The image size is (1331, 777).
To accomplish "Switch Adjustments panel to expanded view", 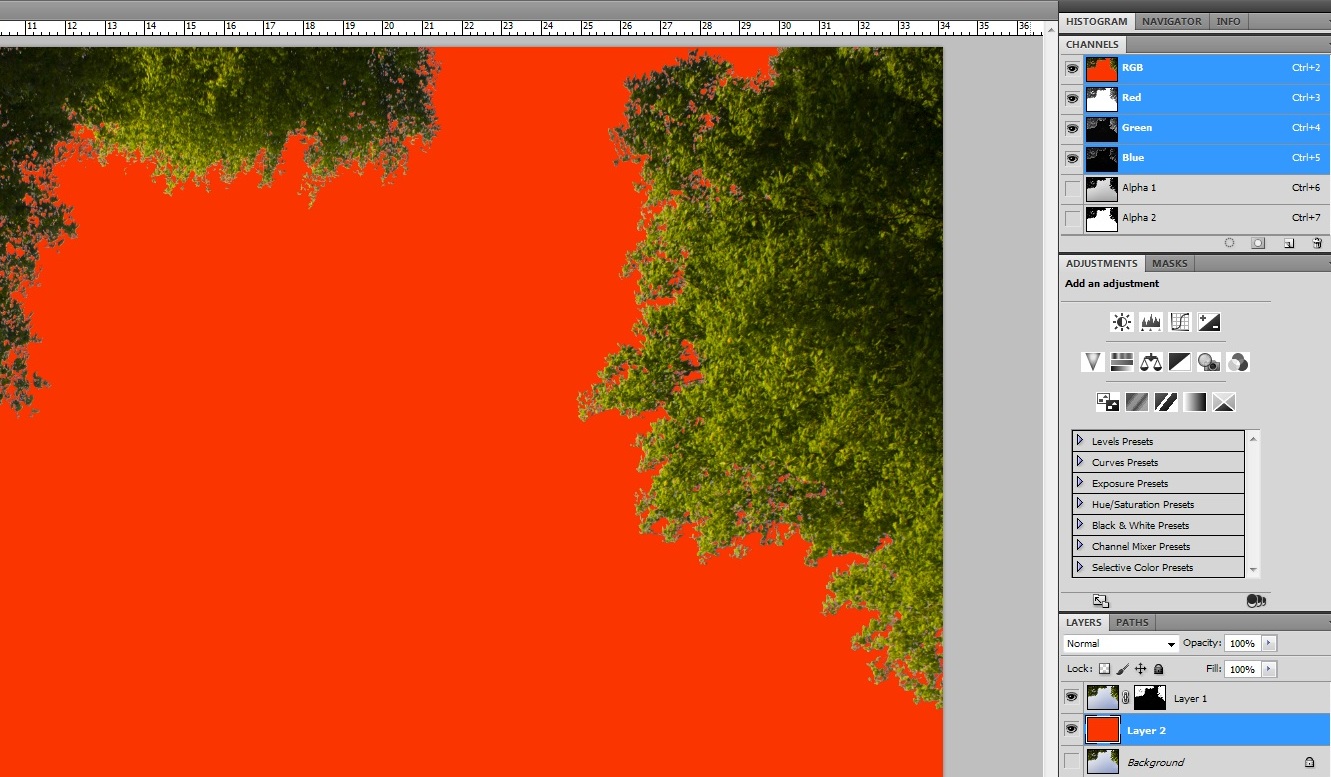I will pos(1101,600).
